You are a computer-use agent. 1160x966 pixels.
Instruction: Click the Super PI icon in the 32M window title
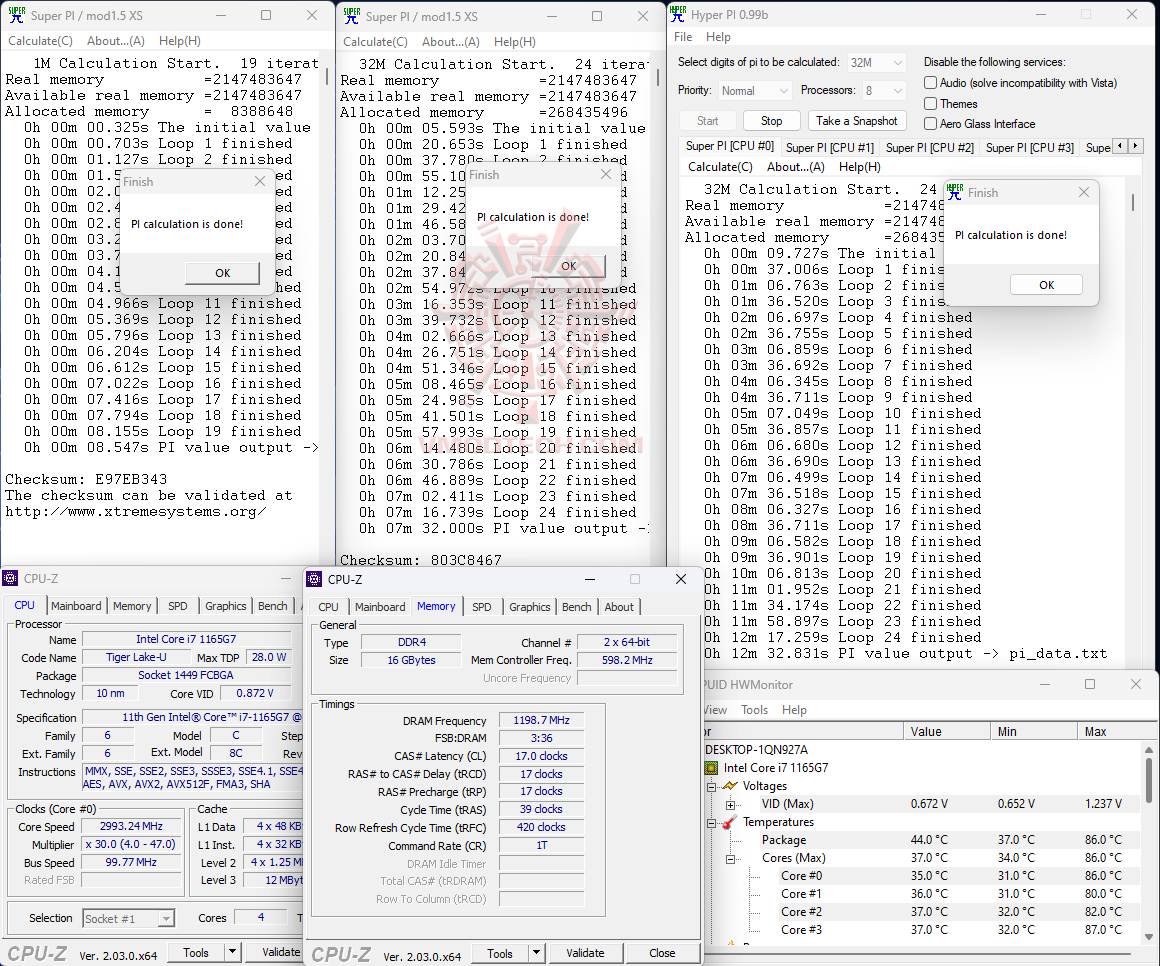click(x=352, y=16)
